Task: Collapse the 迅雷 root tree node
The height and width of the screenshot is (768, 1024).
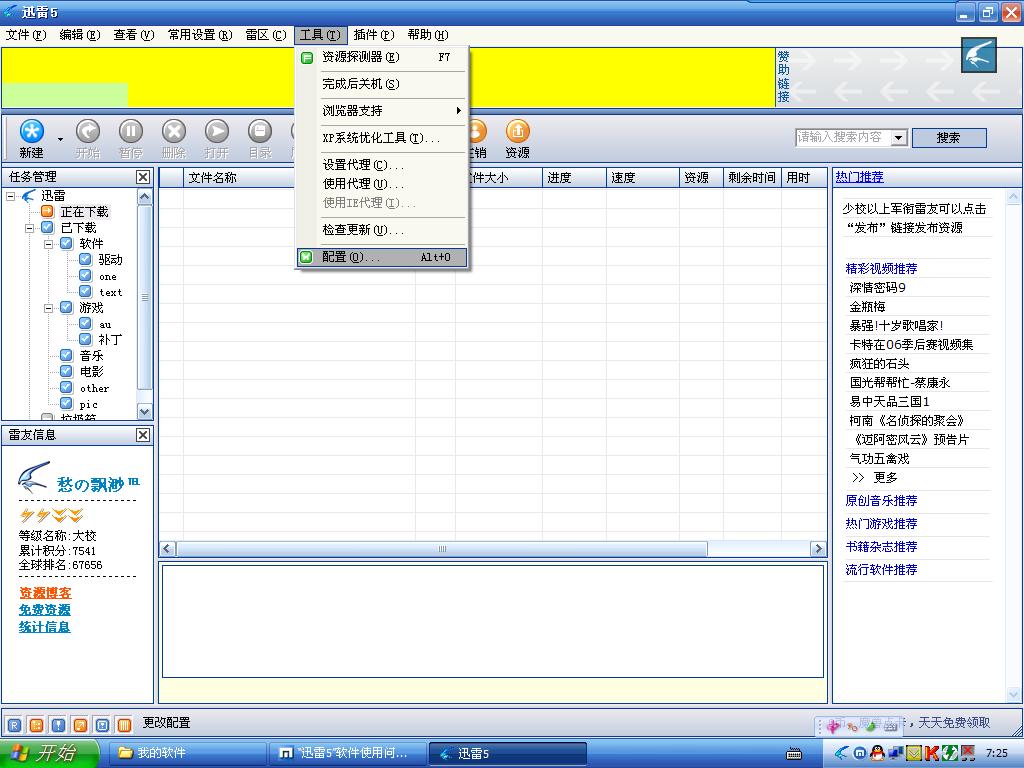Action: coord(10,195)
